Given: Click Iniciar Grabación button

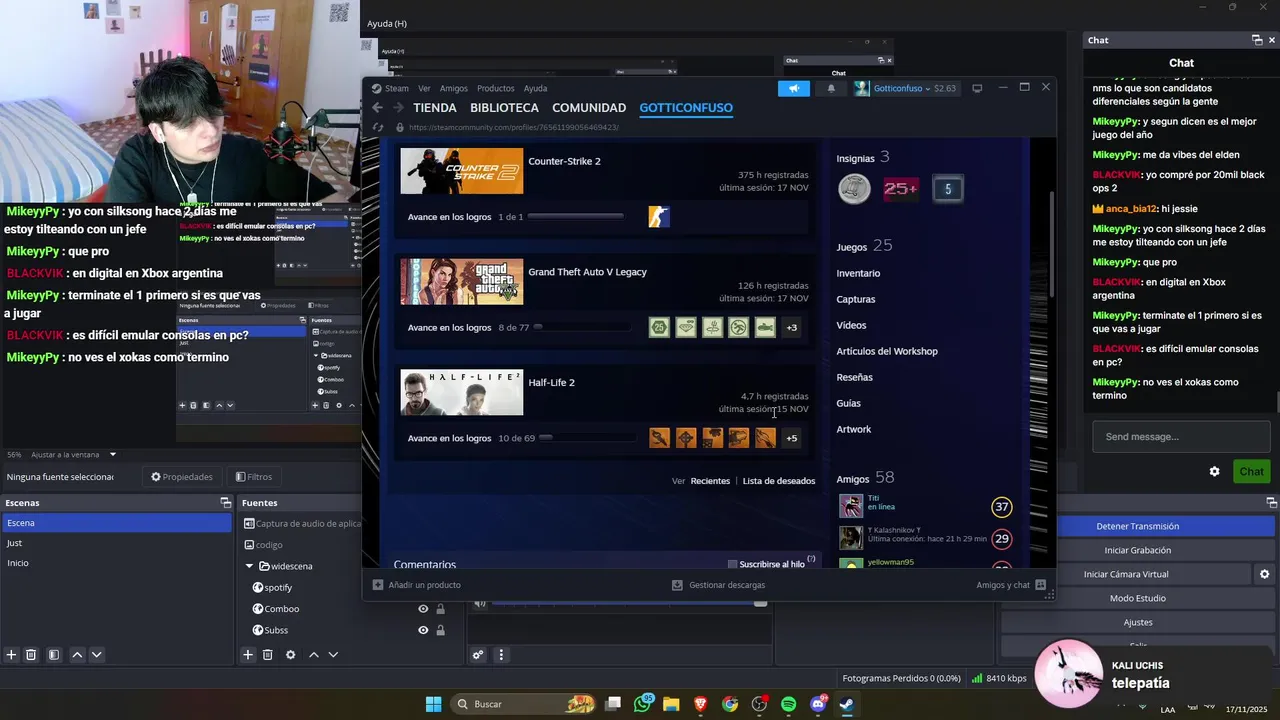Looking at the screenshot, I should pos(1137,550).
